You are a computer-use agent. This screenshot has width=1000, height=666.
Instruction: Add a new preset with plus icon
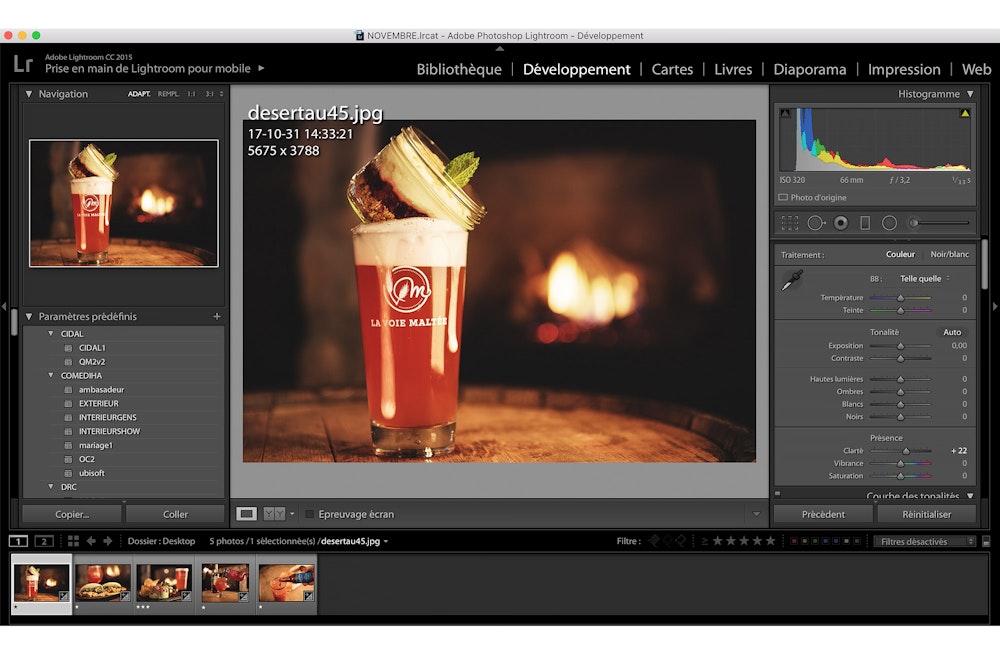tap(217, 316)
